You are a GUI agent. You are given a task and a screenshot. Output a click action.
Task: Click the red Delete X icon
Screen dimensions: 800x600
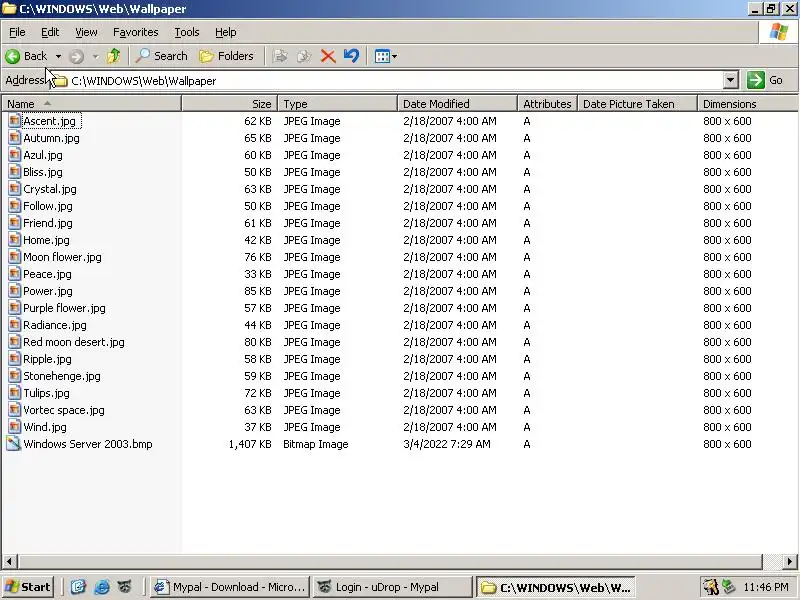[328, 56]
